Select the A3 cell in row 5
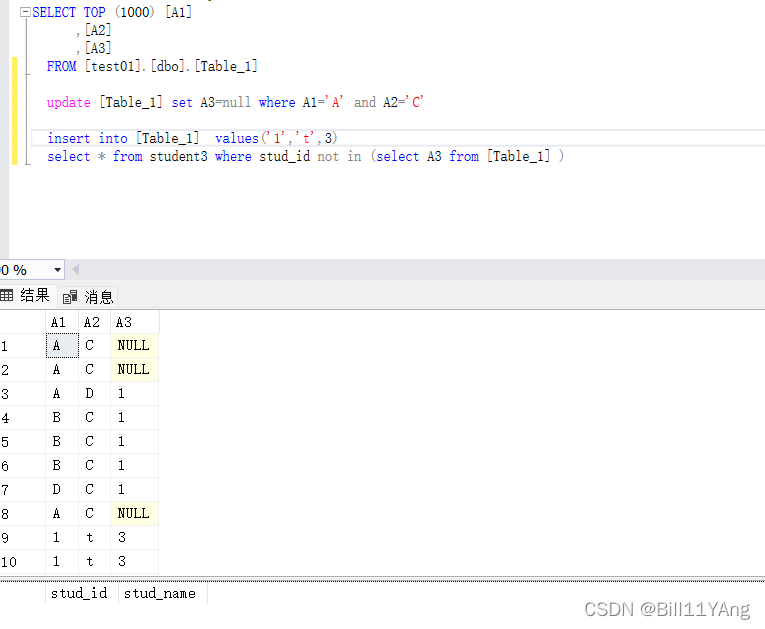This screenshot has width=765, height=629. pos(135,441)
